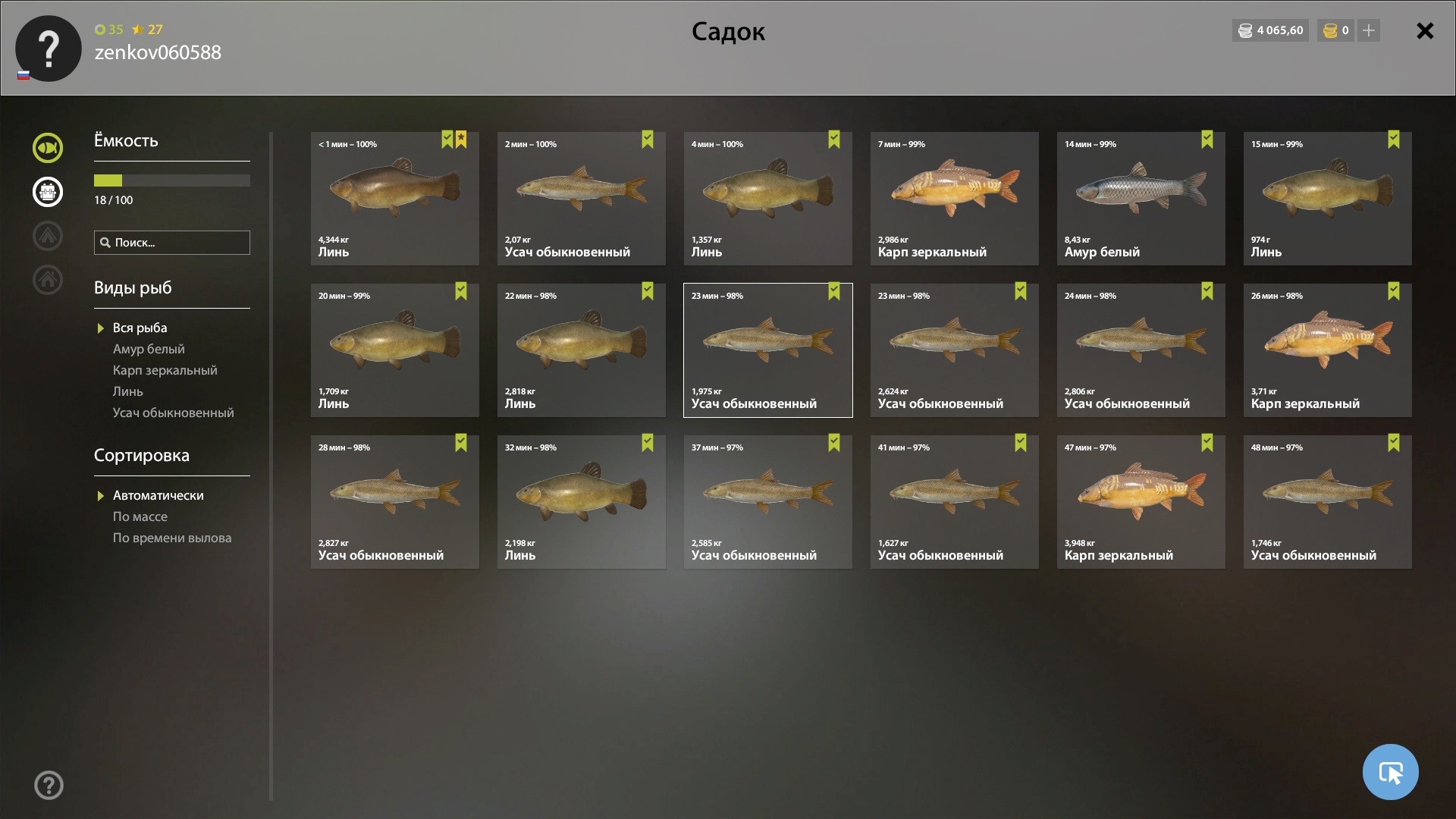Click the star trophy marker on 4,344 кг Линь
Viewport: 1456px width, 819px height.
[x=461, y=140]
